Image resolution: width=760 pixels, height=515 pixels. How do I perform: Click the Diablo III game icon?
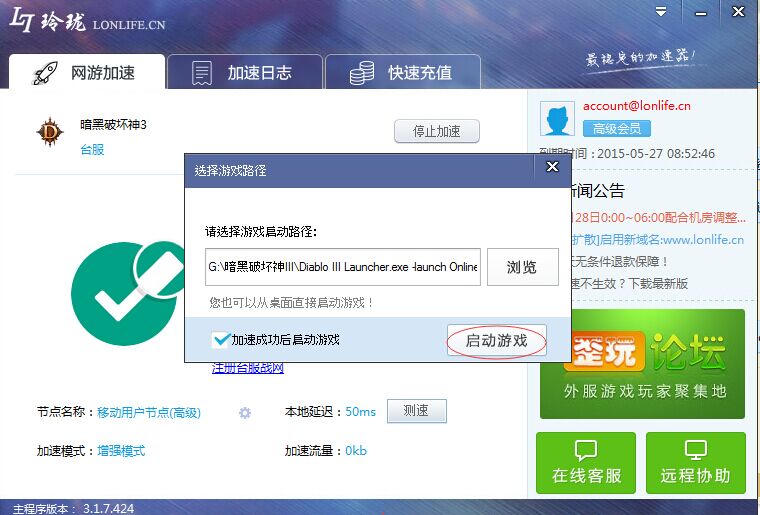coord(50,132)
